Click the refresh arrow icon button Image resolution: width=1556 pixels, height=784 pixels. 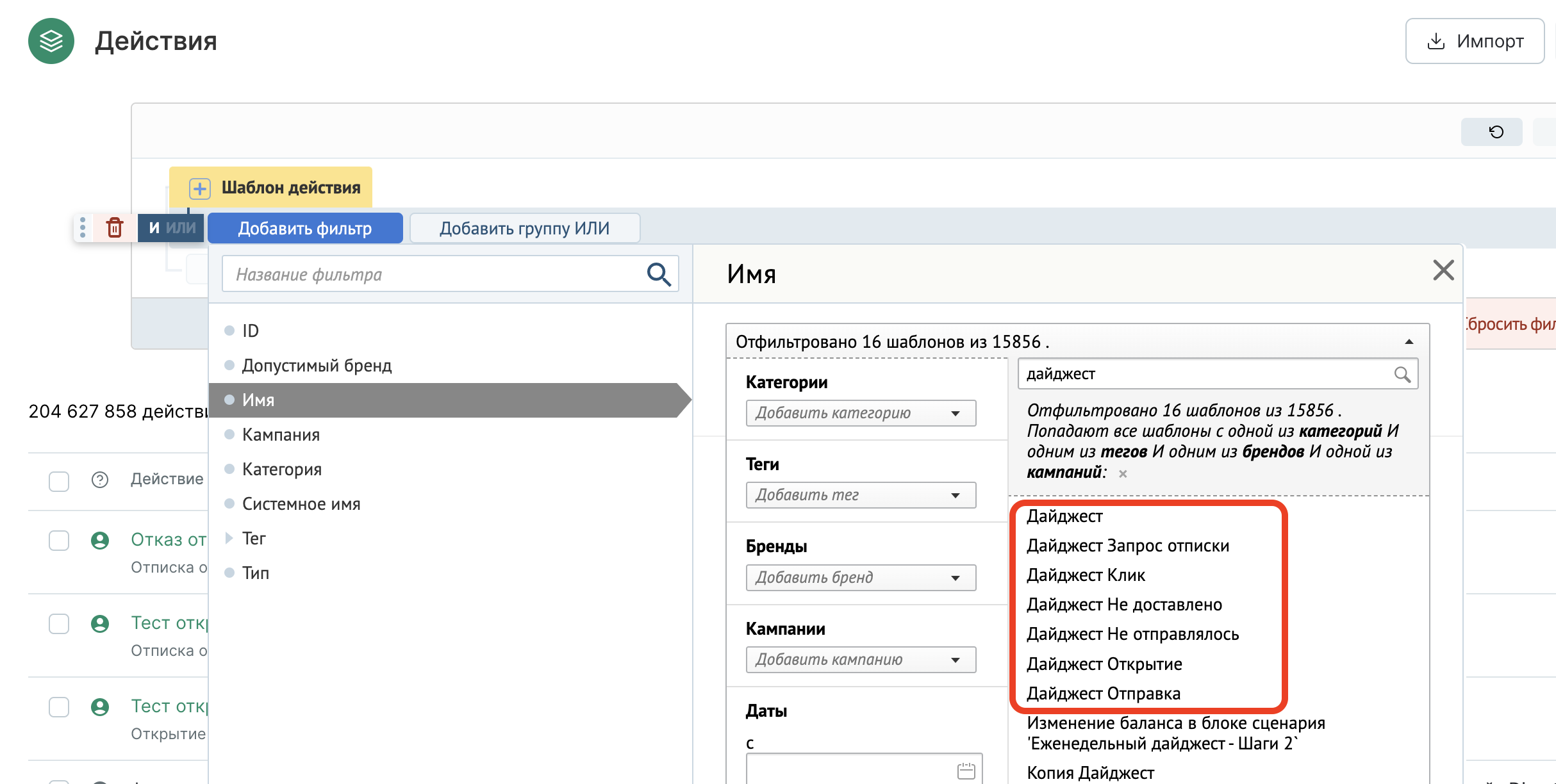[1491, 132]
